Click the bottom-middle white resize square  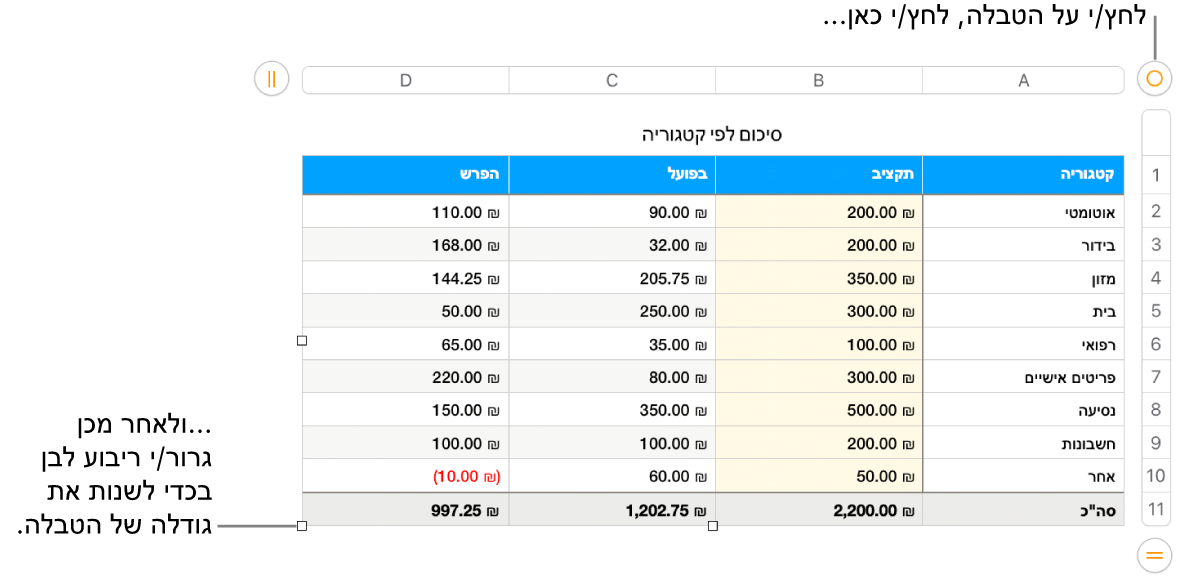click(713, 526)
